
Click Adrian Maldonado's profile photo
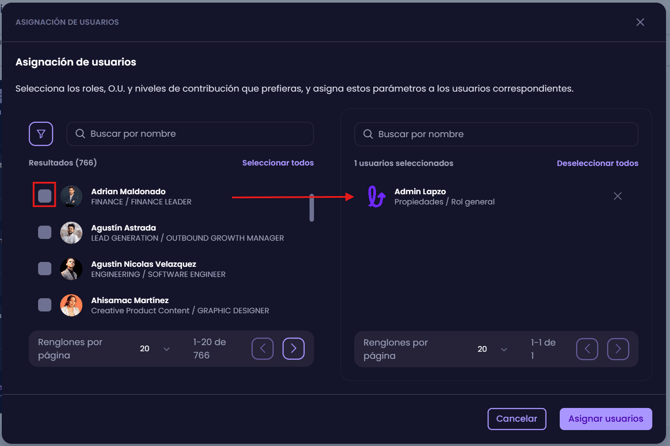tap(71, 196)
